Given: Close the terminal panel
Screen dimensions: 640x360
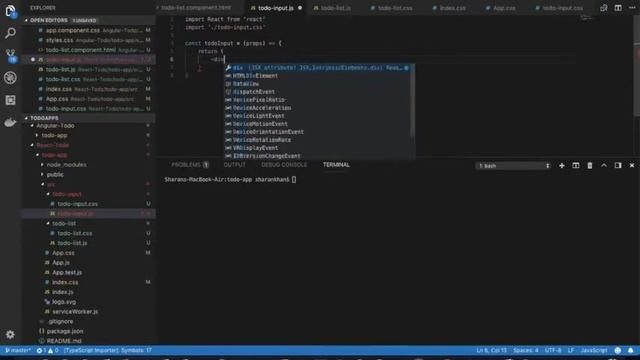Looking at the screenshot, I should point(632,165).
